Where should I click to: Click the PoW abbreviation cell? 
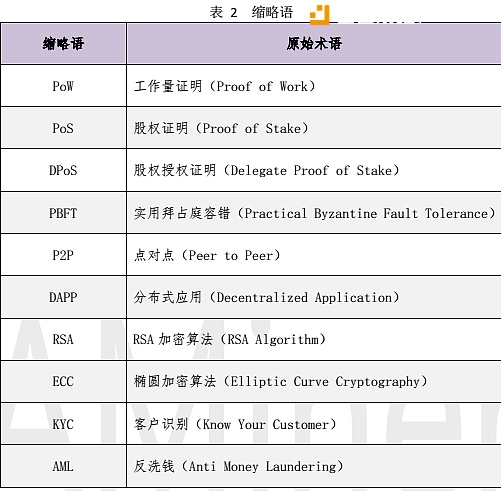pyautogui.click(x=63, y=86)
